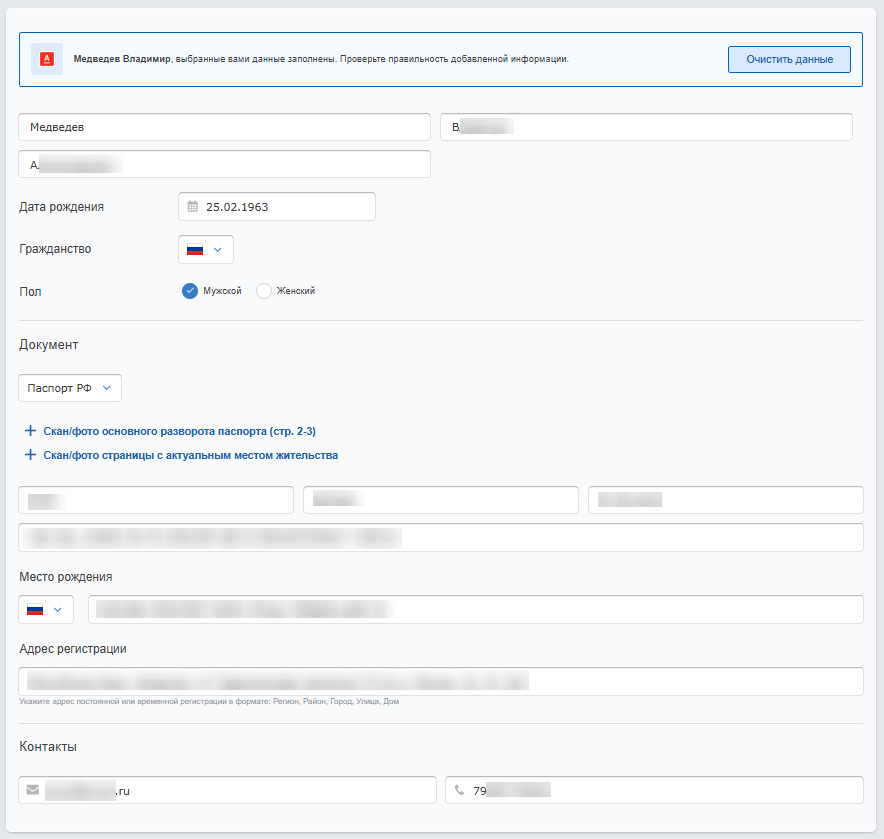The width and height of the screenshot is (884, 839).
Task: Click the surname field containing Медведев
Action: (x=224, y=127)
